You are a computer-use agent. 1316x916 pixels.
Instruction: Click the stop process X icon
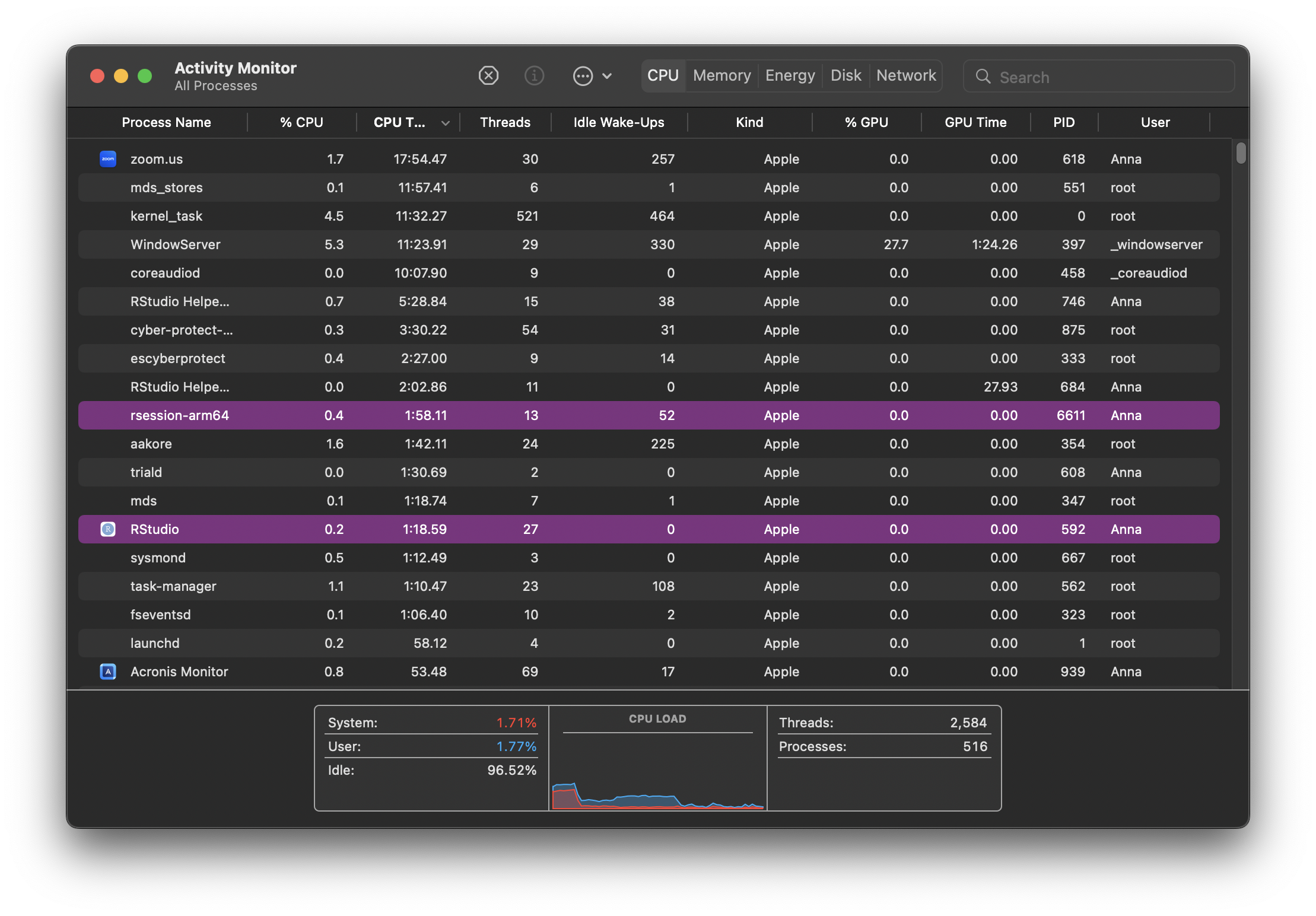click(488, 76)
